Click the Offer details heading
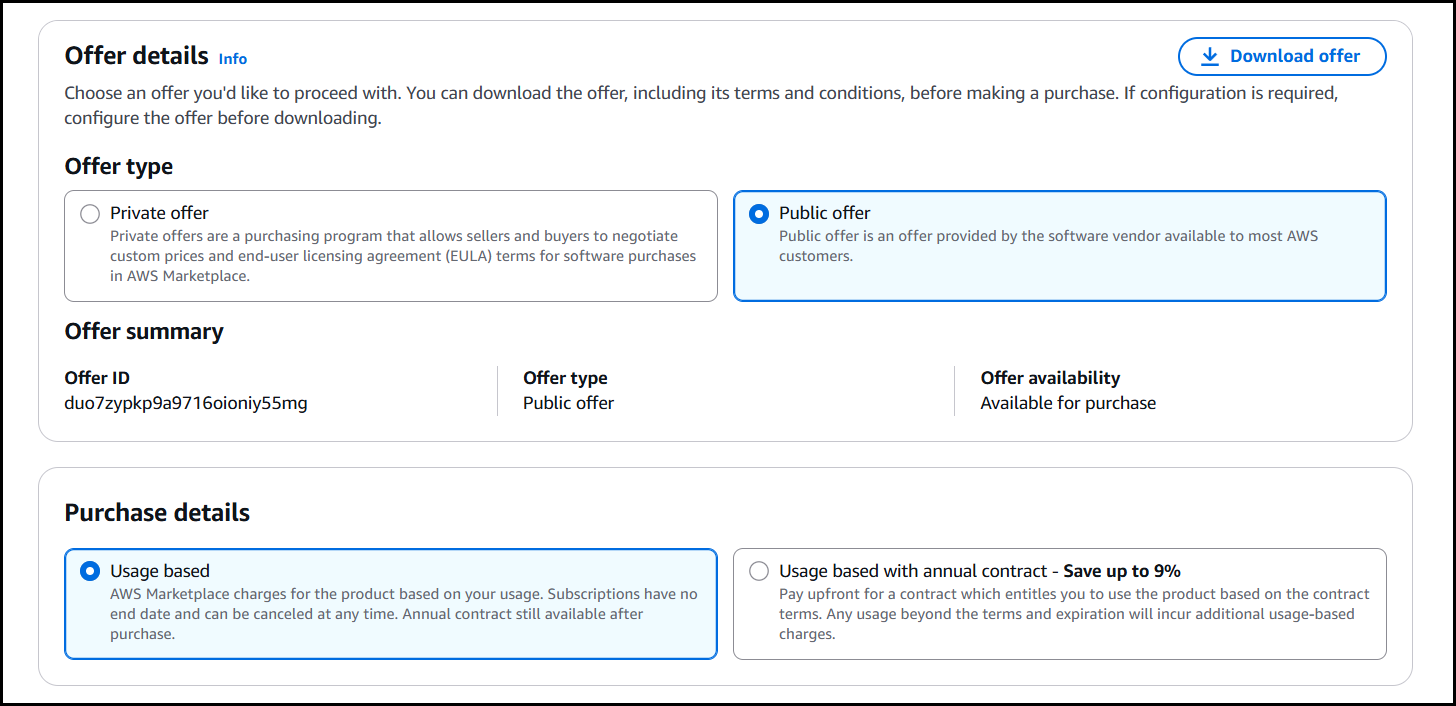Image resolution: width=1456 pixels, height=706 pixels. tap(136, 56)
